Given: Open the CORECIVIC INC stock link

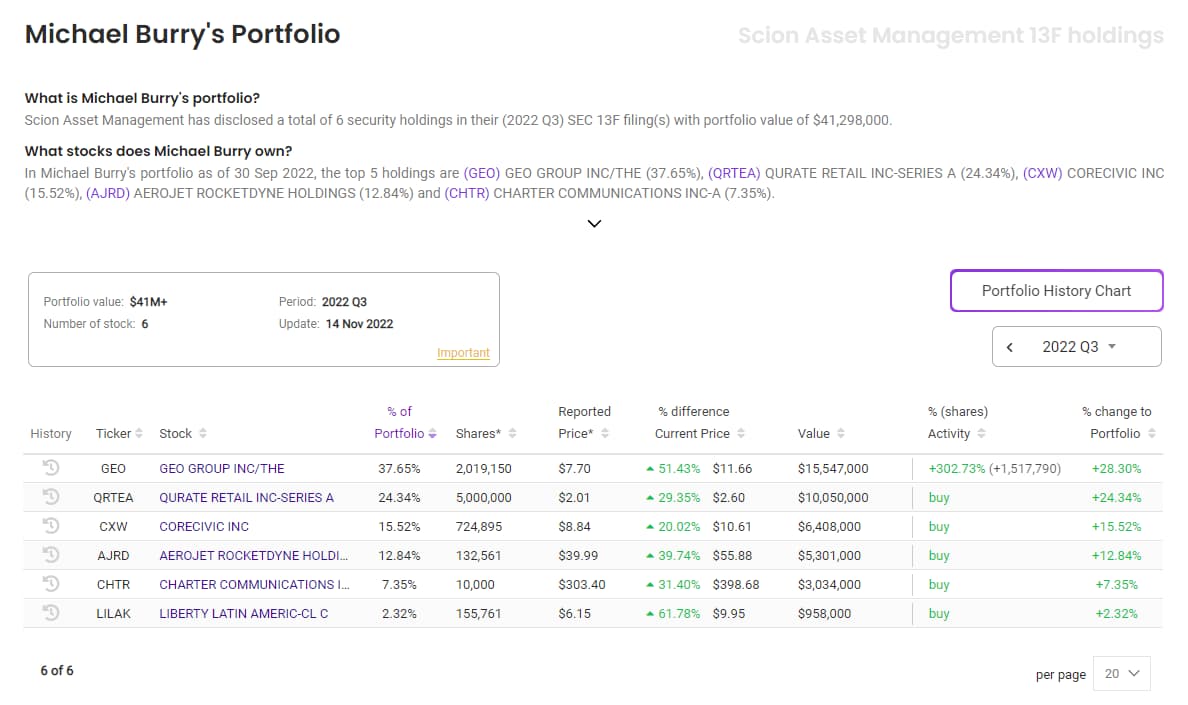Looking at the screenshot, I should tap(204, 526).
